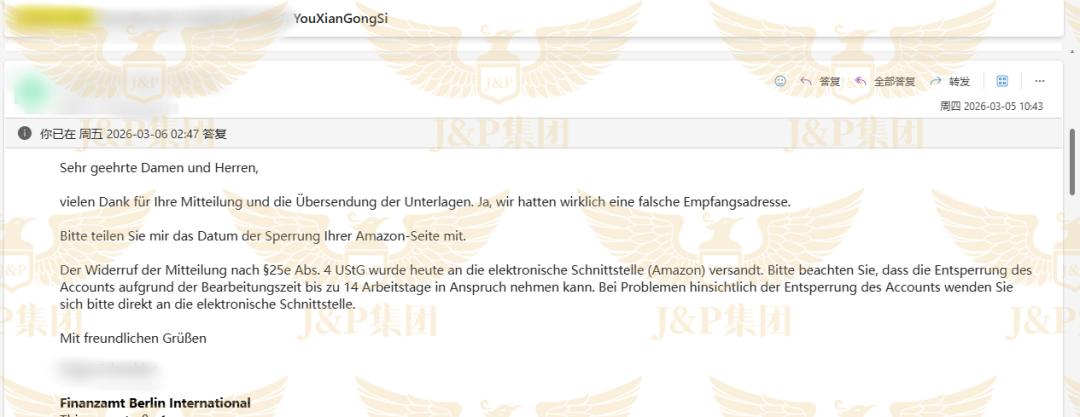The width and height of the screenshot is (1080, 417).
Task: Open the apps grid icon
Action: click(x=1003, y=81)
